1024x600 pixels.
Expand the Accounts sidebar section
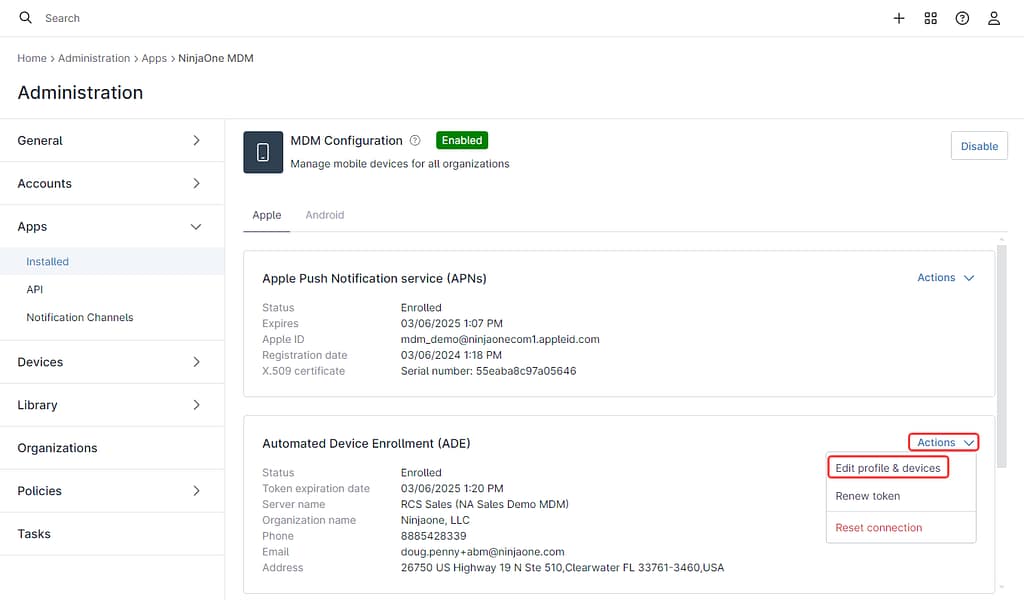click(110, 184)
